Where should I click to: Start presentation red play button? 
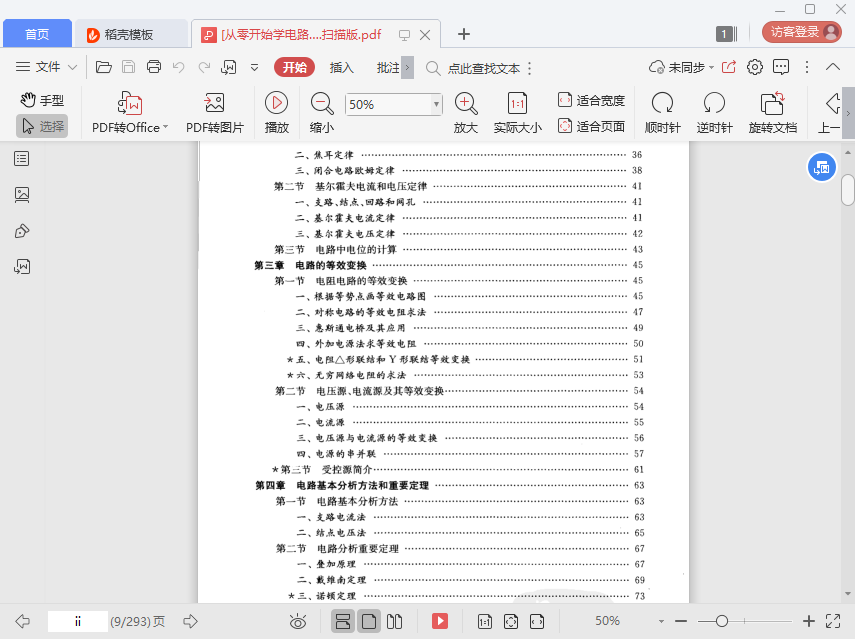440,621
